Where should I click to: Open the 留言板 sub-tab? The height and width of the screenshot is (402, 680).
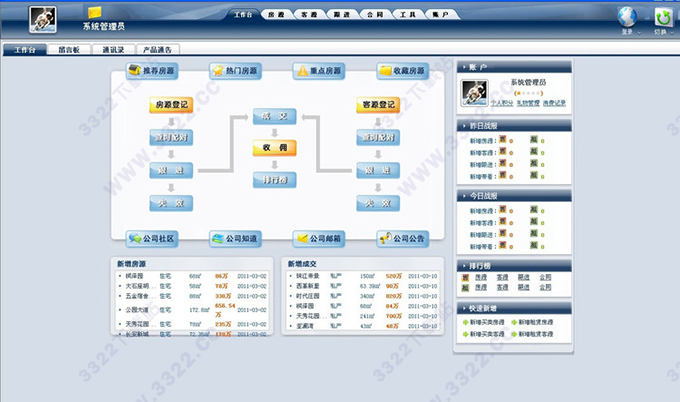click(69, 50)
